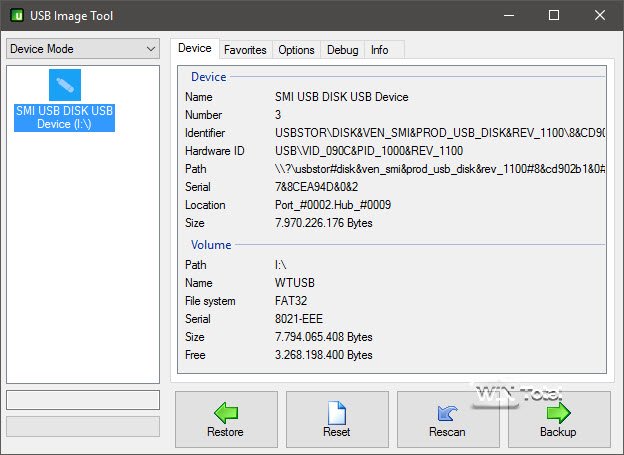624x455 pixels.
Task: Click the Reset blank page icon
Action: [337, 413]
